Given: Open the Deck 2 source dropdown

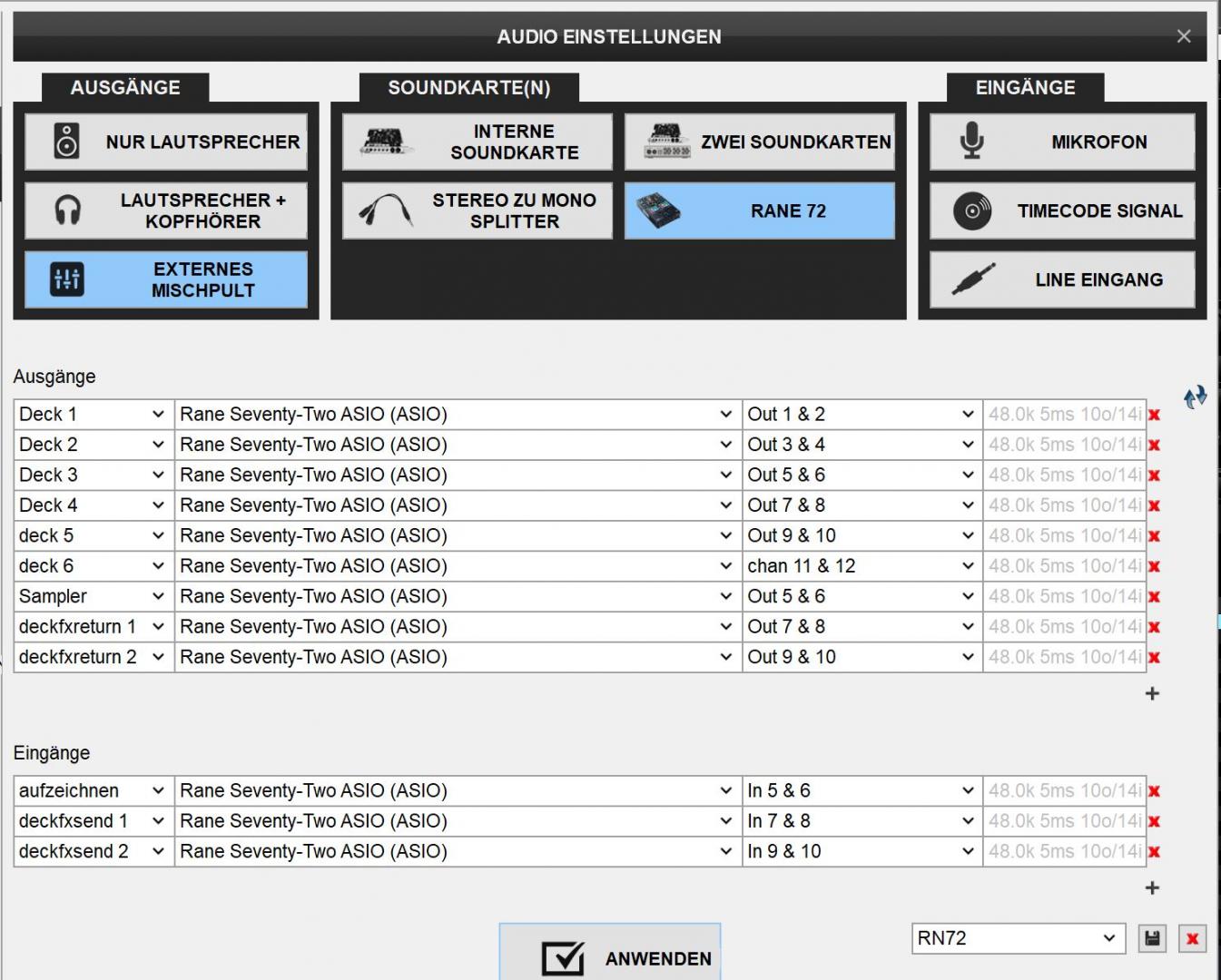Looking at the screenshot, I should click(x=94, y=445).
